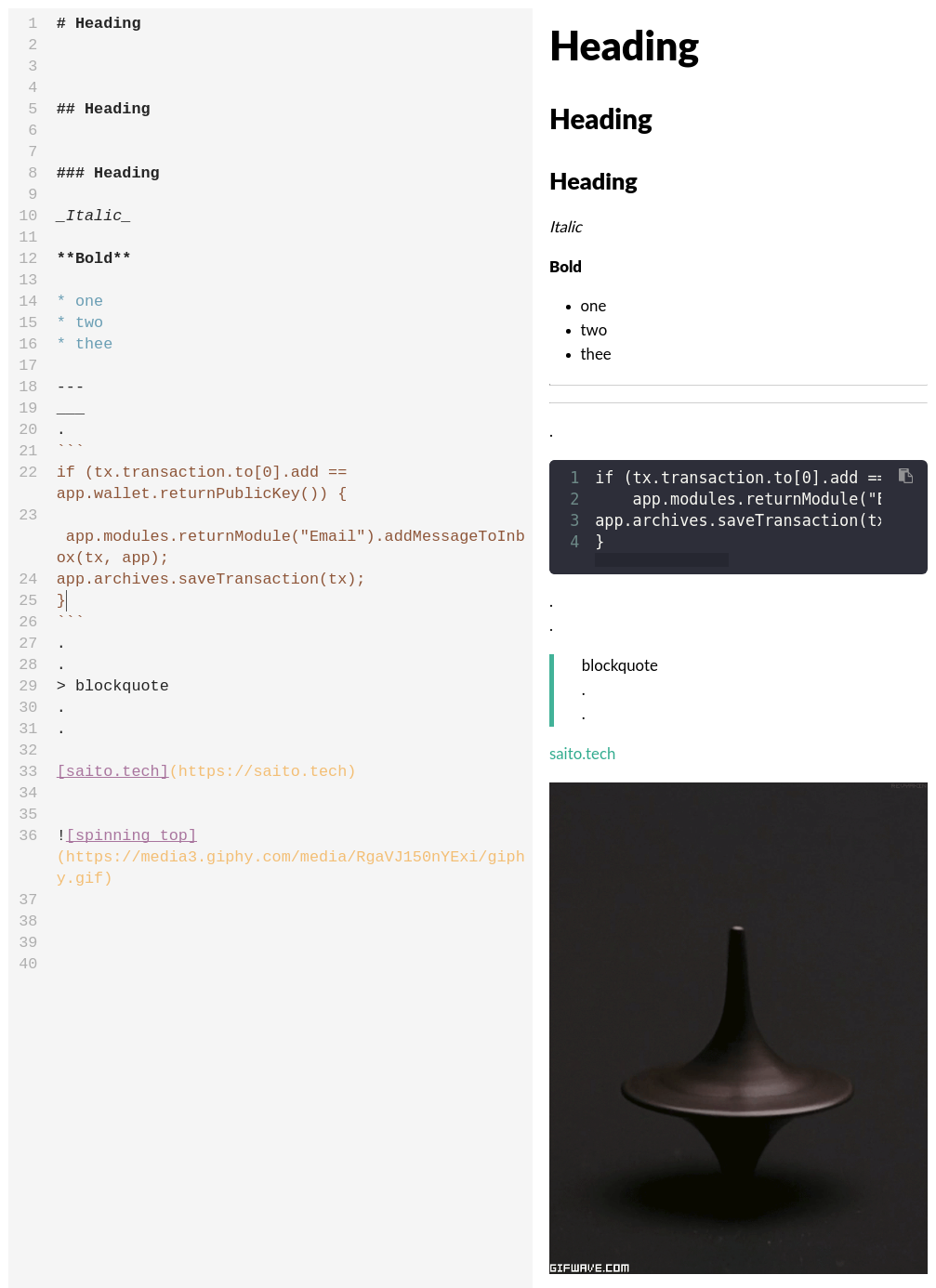
Task: Click the blockquote text in preview
Action: pos(619,665)
